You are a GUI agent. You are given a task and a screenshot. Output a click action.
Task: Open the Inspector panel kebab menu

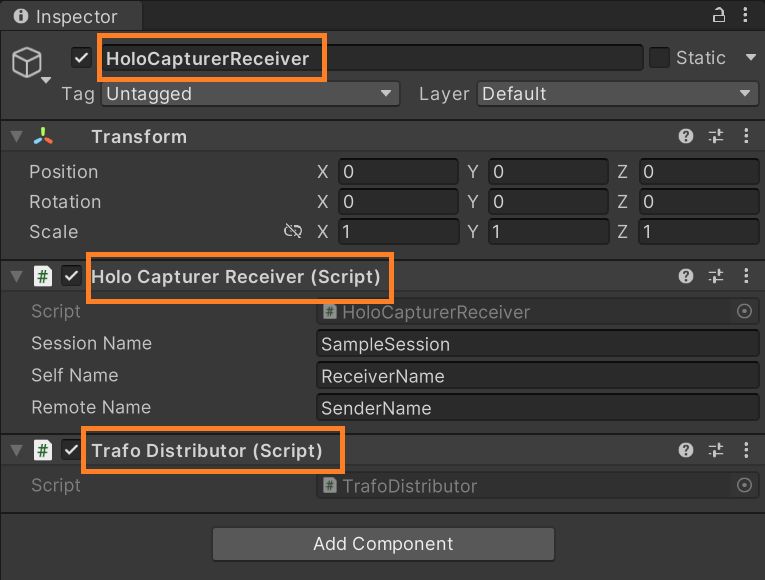[x=746, y=16]
